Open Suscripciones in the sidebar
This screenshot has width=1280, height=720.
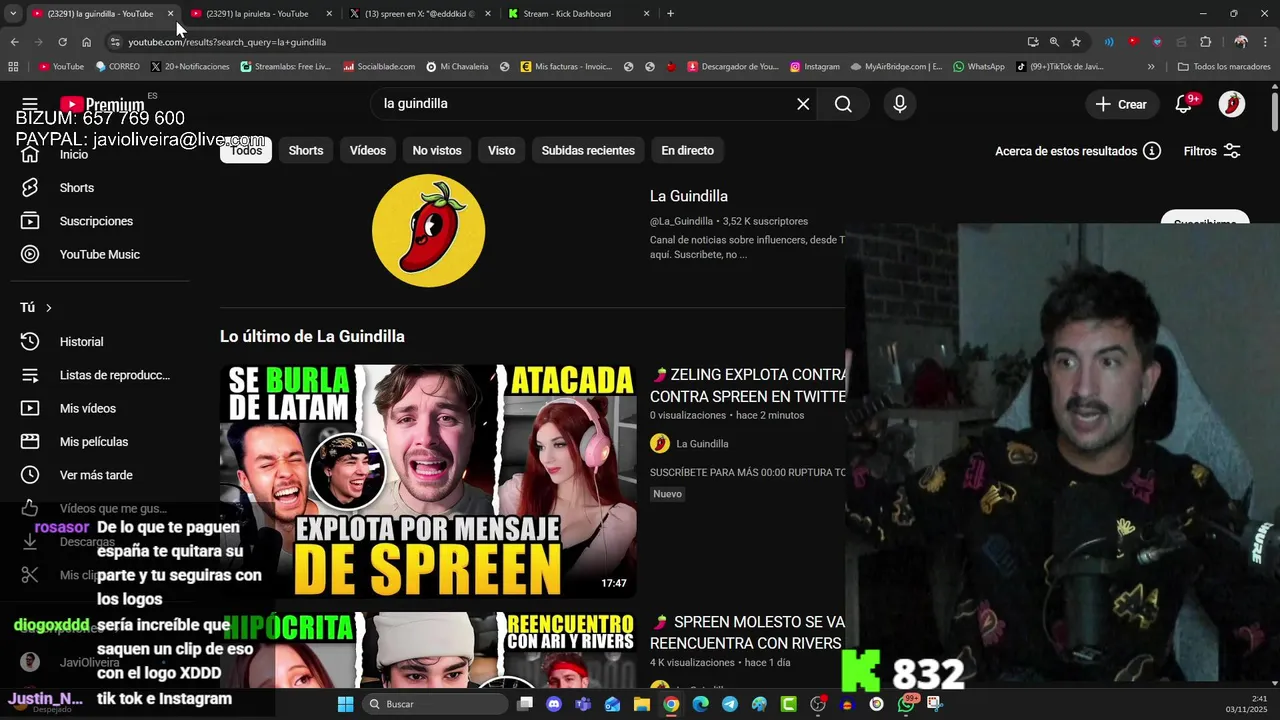96,221
